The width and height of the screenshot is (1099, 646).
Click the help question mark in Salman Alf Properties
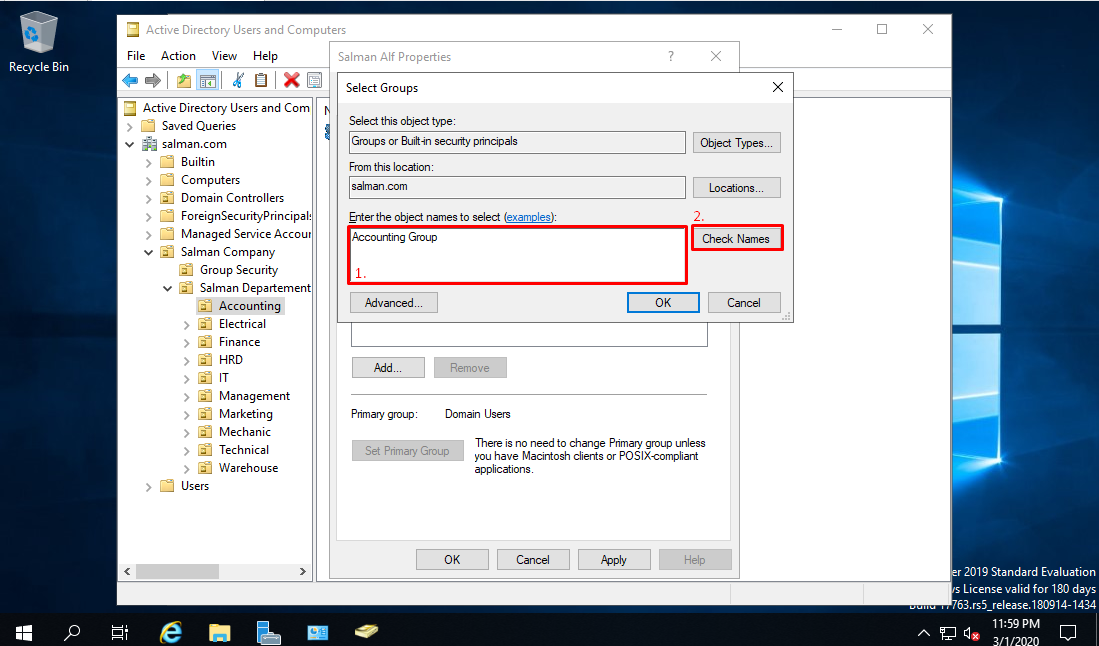tap(671, 56)
